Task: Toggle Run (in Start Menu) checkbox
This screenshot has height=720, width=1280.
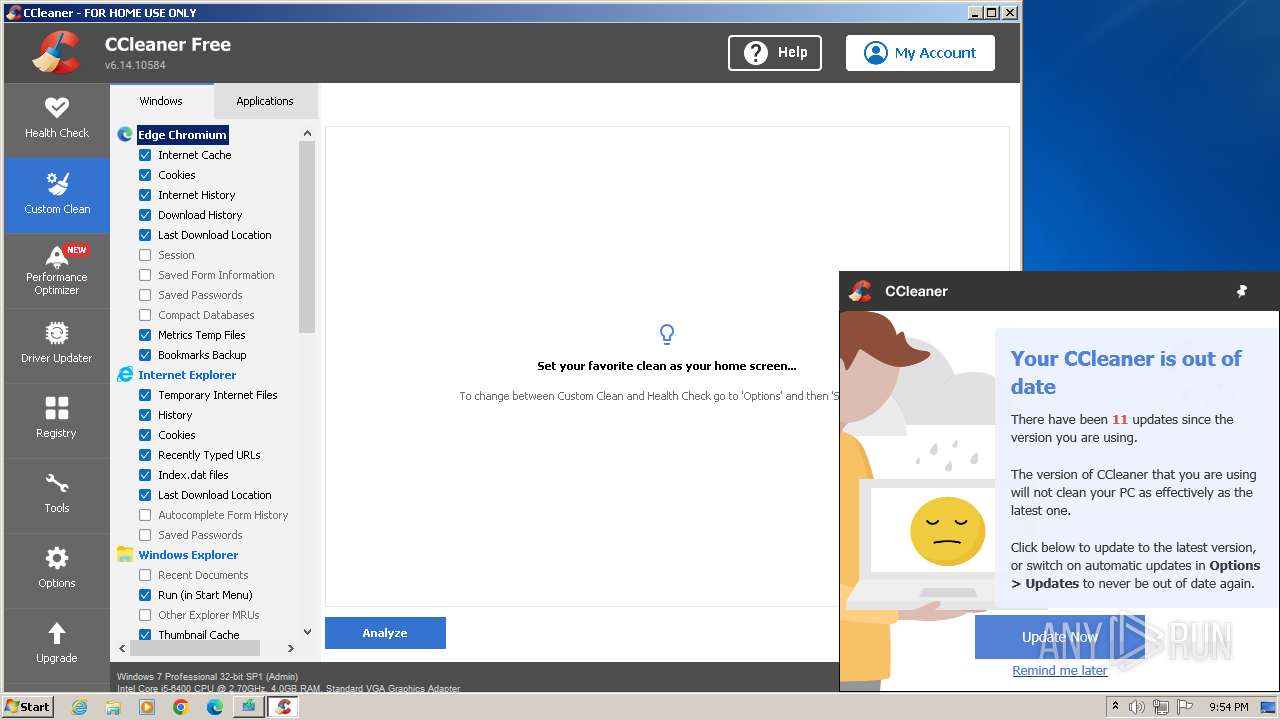Action: tap(145, 595)
